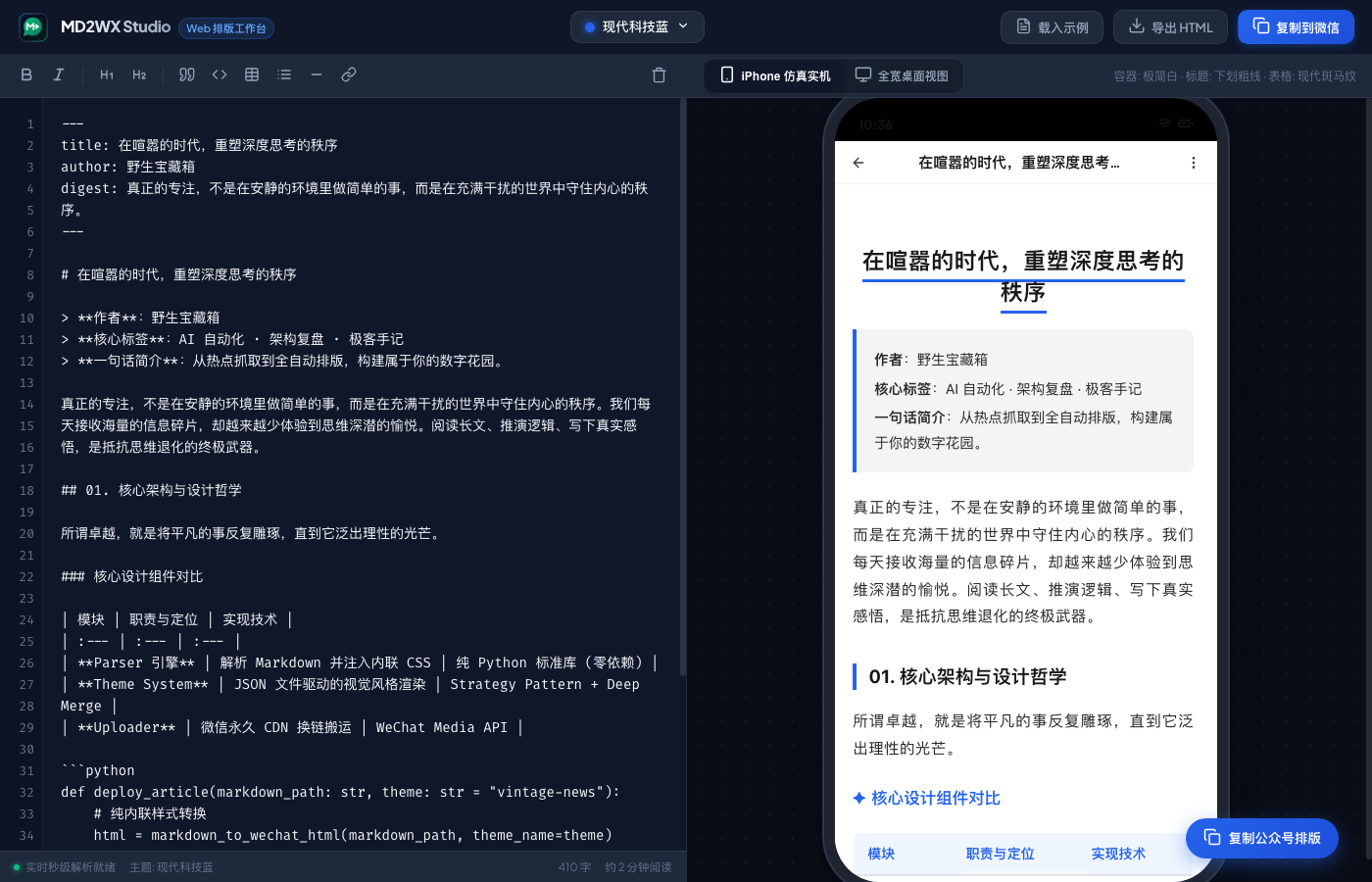Click the ## 01. 核心架构与设计哲学 editor line
Viewport: 1372px width, 882px height.
point(151,490)
